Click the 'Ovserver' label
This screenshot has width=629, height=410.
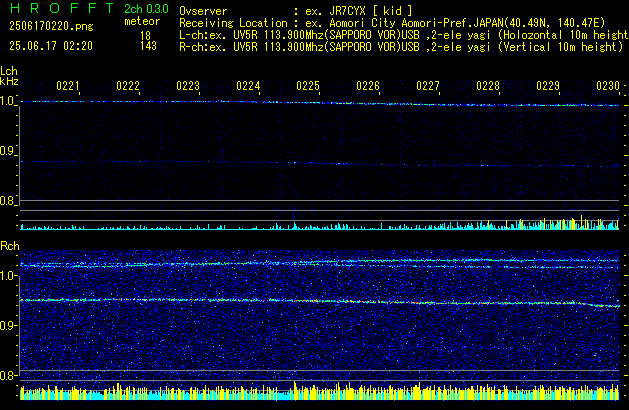point(203,11)
